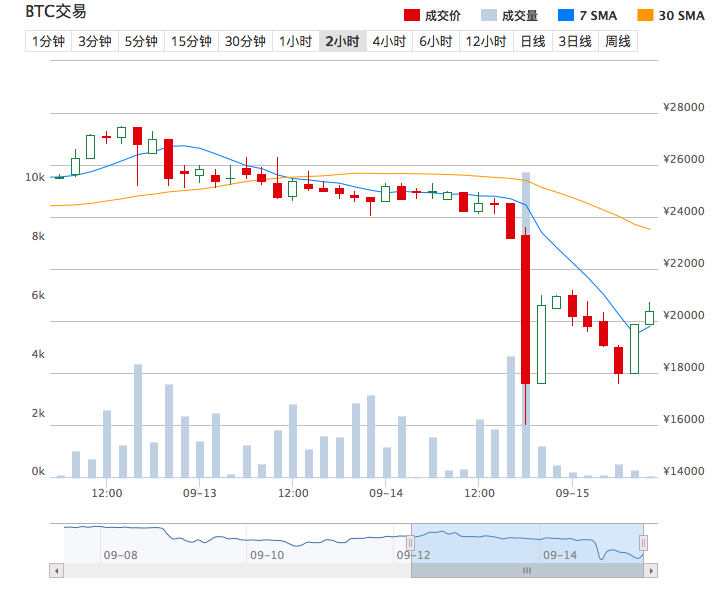Click the 09-10 label in navigator
The height and width of the screenshot is (595, 723).
point(267,555)
